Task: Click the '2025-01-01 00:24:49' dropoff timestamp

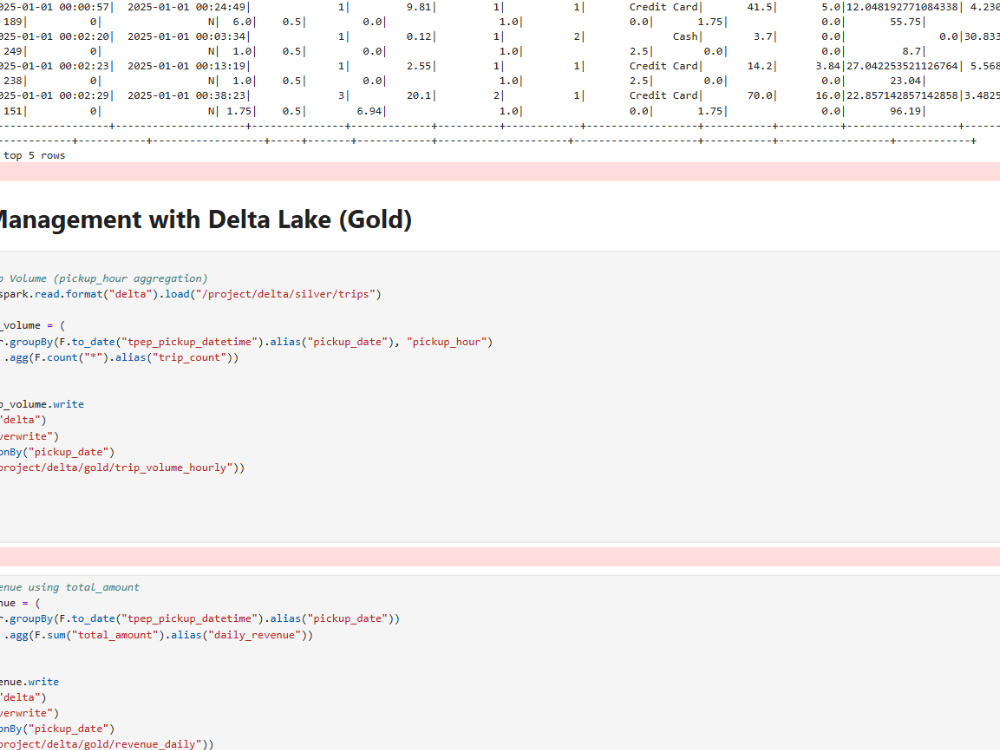Action: point(187,7)
